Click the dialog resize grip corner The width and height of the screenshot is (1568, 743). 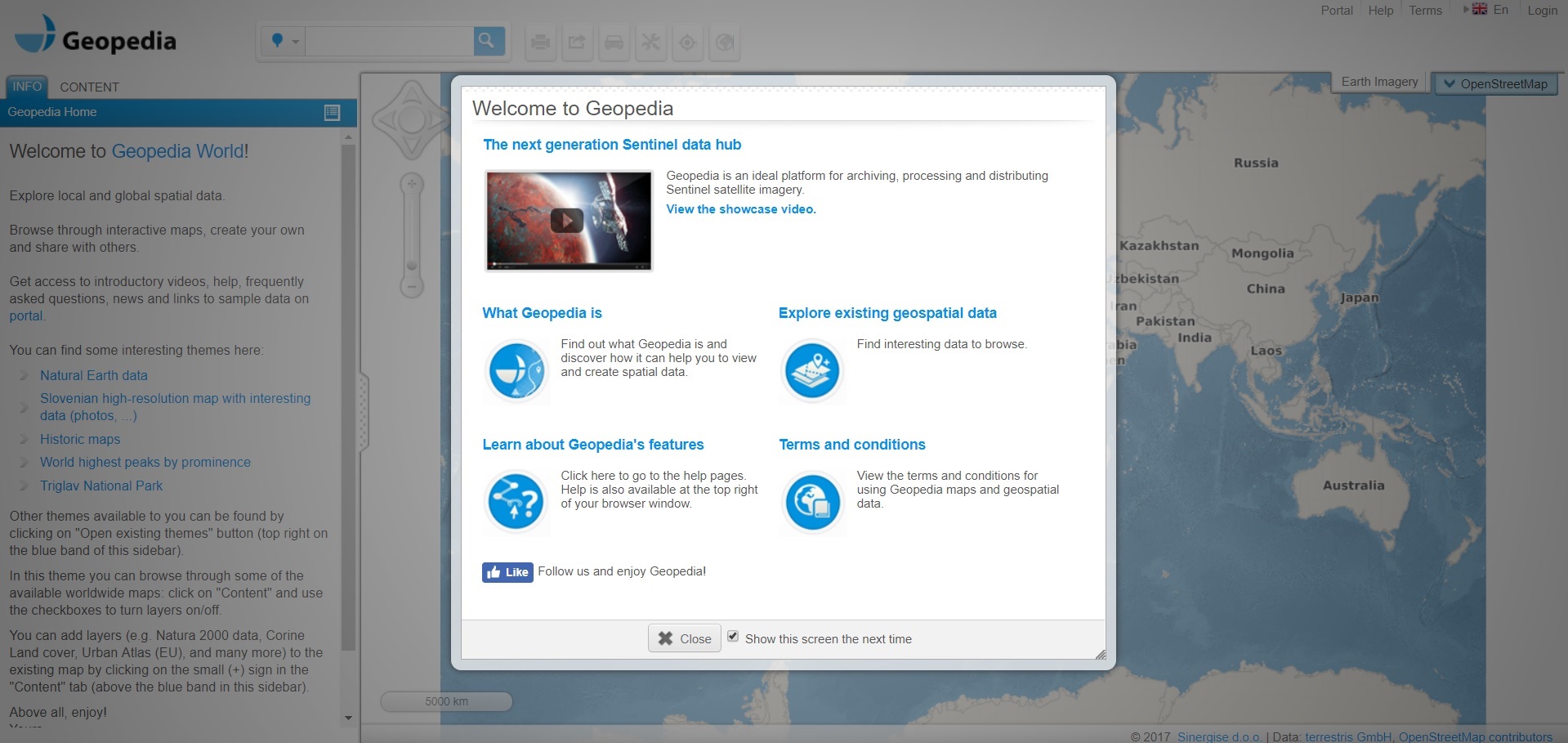click(1100, 654)
